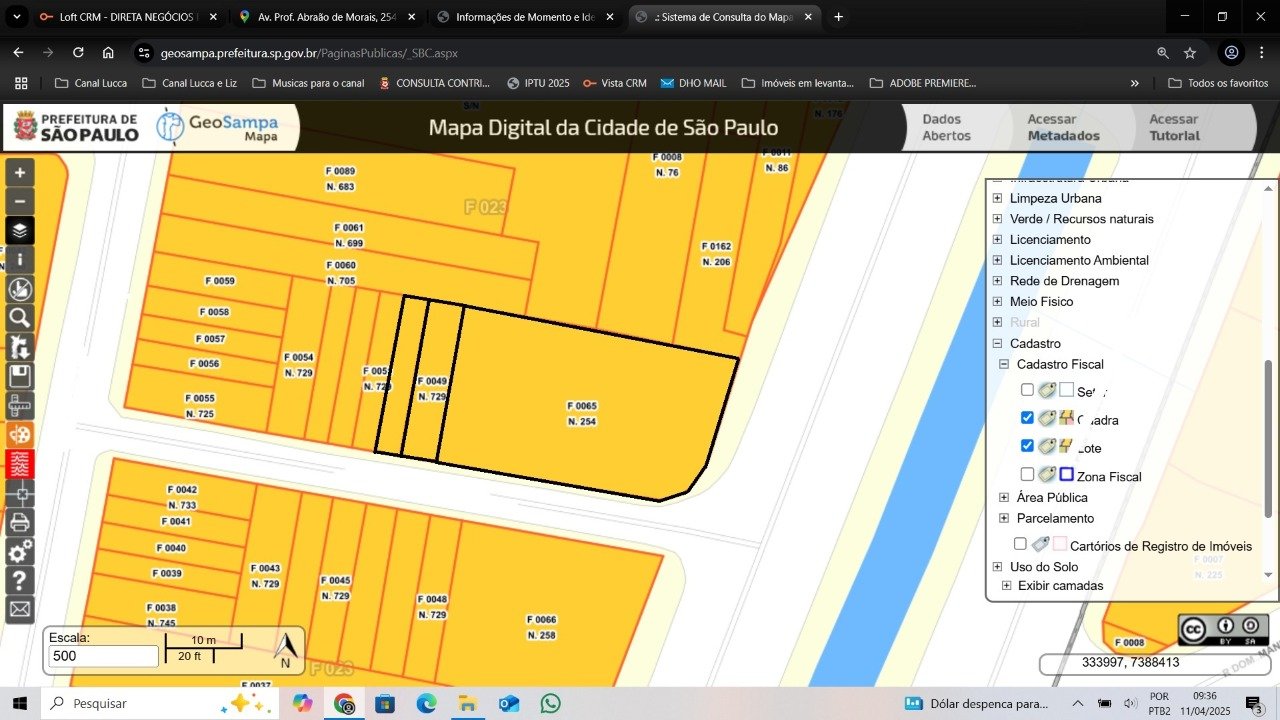Enable the Zona Fiscal layer checkbox

click(x=1027, y=474)
